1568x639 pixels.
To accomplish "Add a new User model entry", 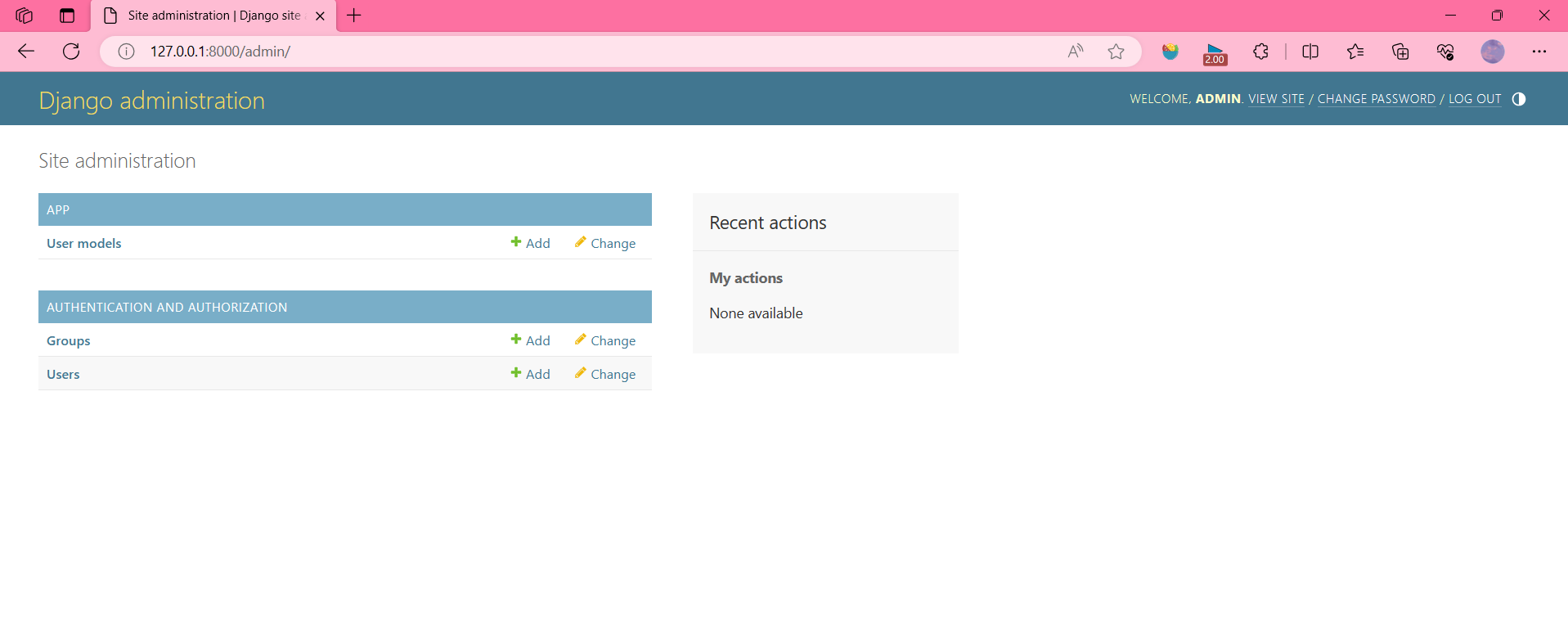I will (530, 243).
